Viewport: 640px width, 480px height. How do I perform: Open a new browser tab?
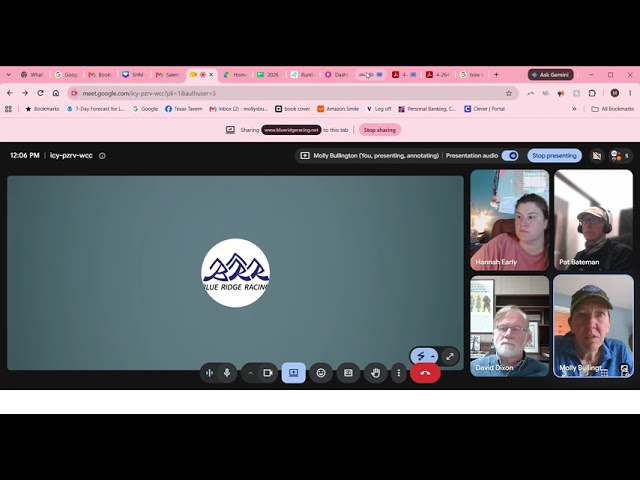coord(496,75)
